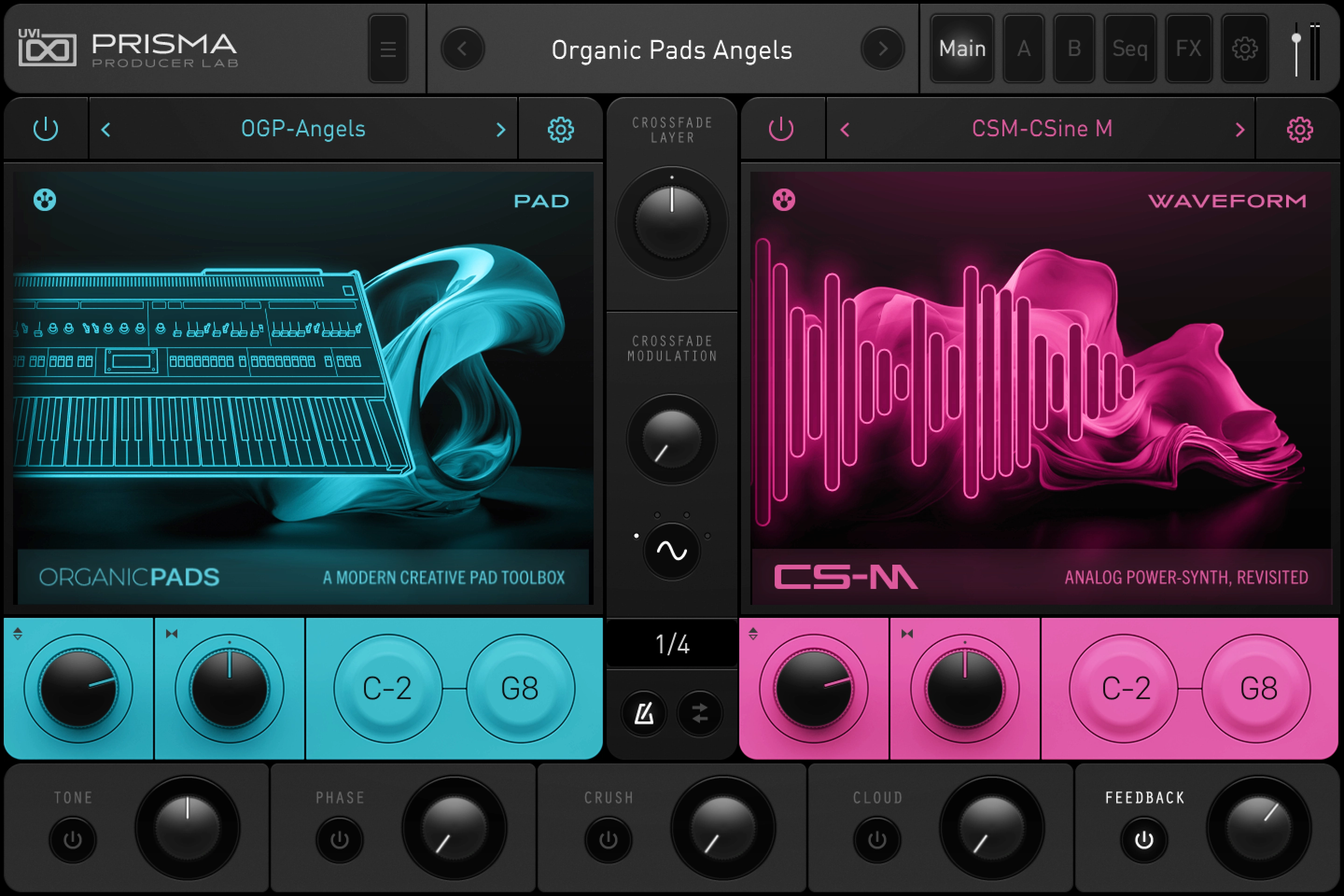This screenshot has height=896, width=1344.
Task: Adjust the Phase effect knob
Action: [x=454, y=828]
